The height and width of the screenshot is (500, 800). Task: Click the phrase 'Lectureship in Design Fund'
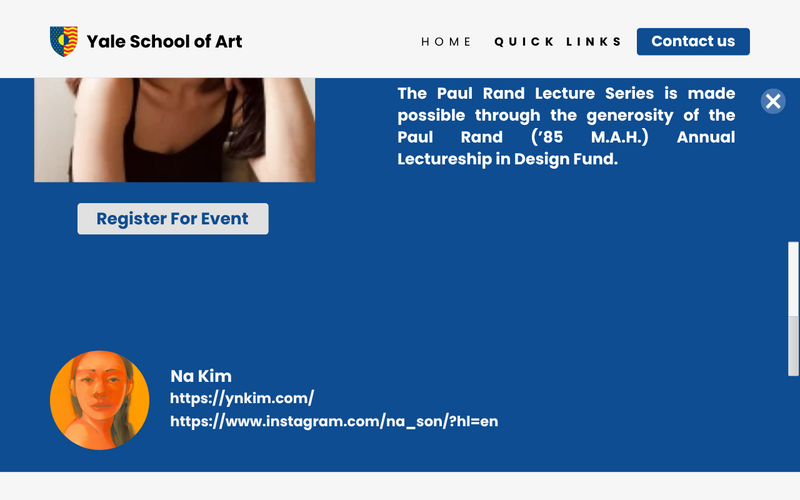pos(507,159)
